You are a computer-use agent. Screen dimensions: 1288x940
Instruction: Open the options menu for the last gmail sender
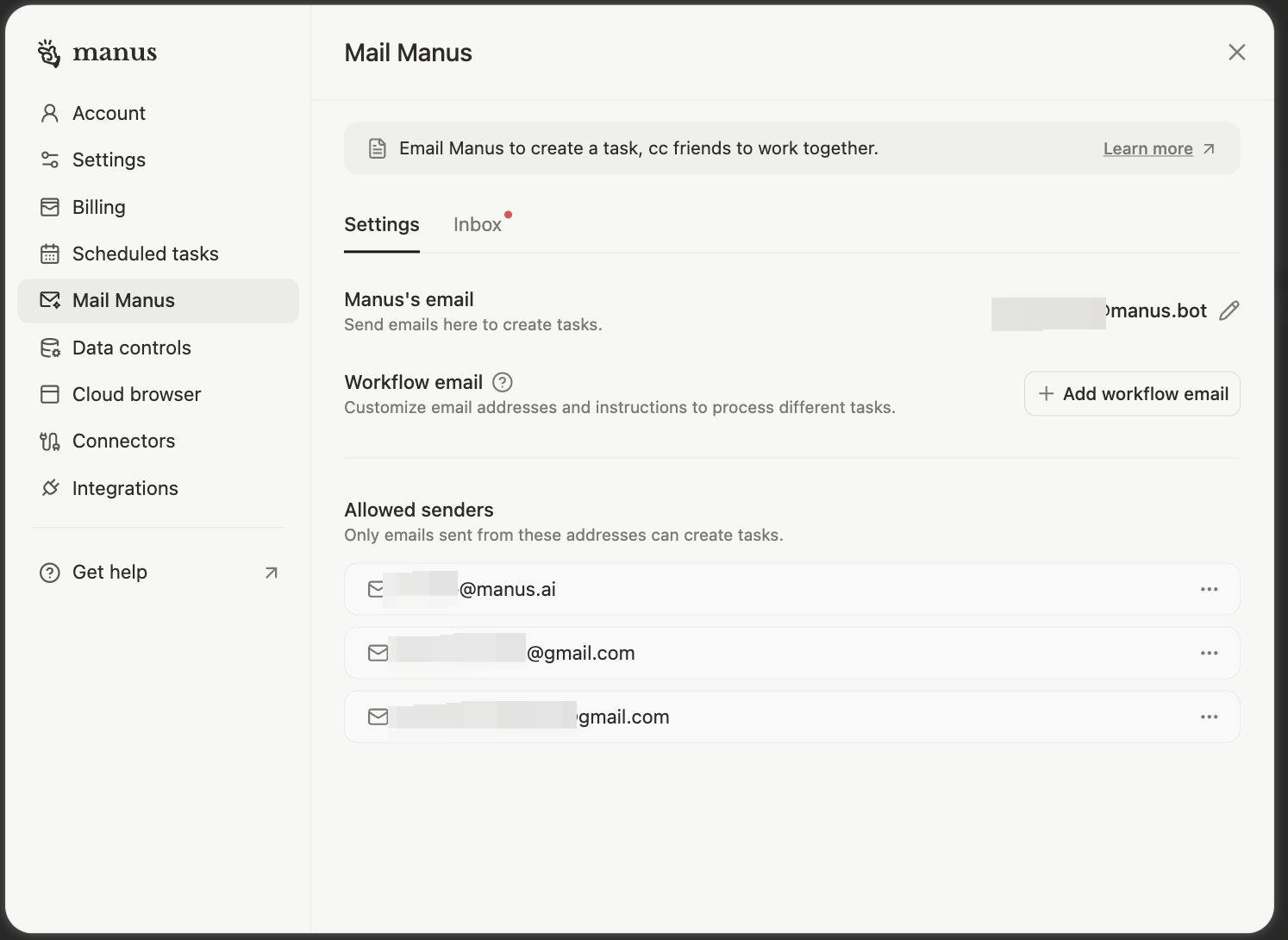click(x=1209, y=717)
